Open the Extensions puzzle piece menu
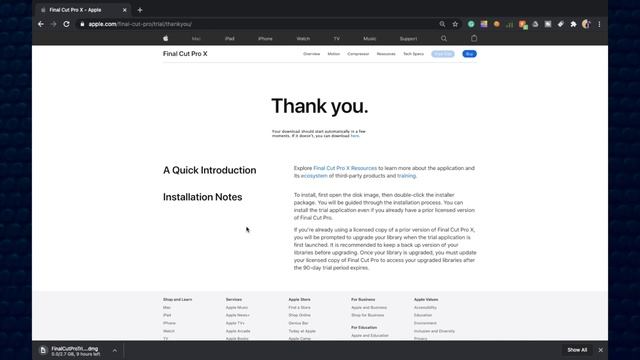Image resolution: width=640 pixels, height=360 pixels. click(x=573, y=24)
